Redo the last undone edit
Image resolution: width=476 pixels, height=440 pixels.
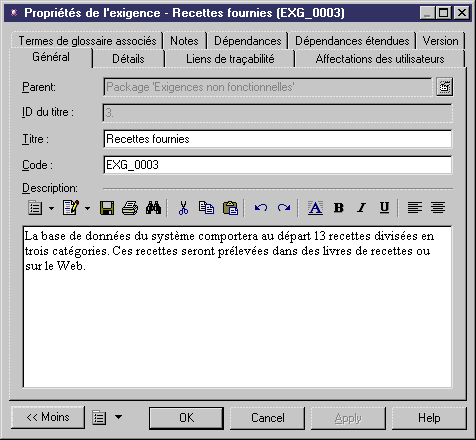[284, 208]
